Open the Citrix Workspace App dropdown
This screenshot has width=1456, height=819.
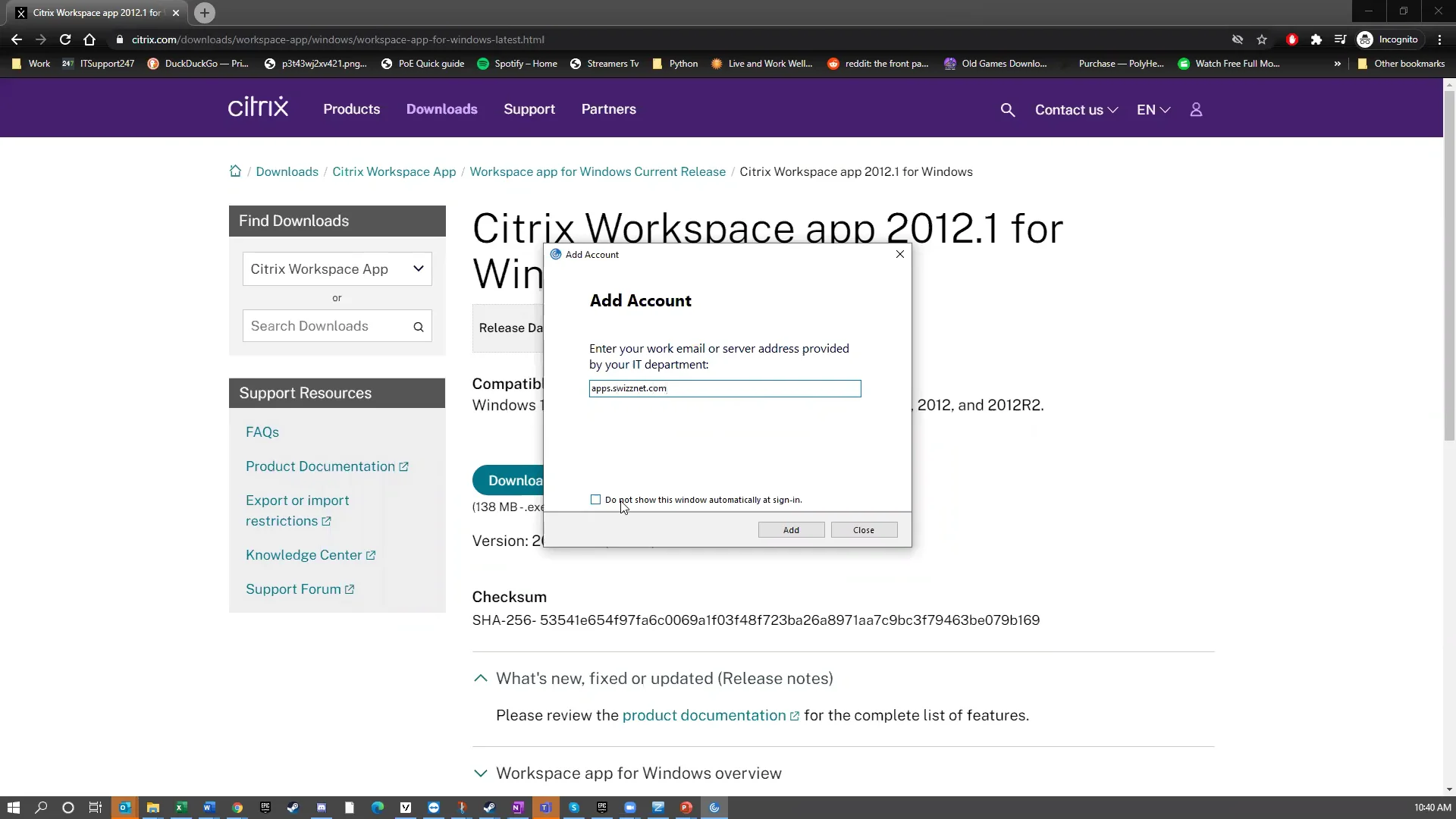337,269
